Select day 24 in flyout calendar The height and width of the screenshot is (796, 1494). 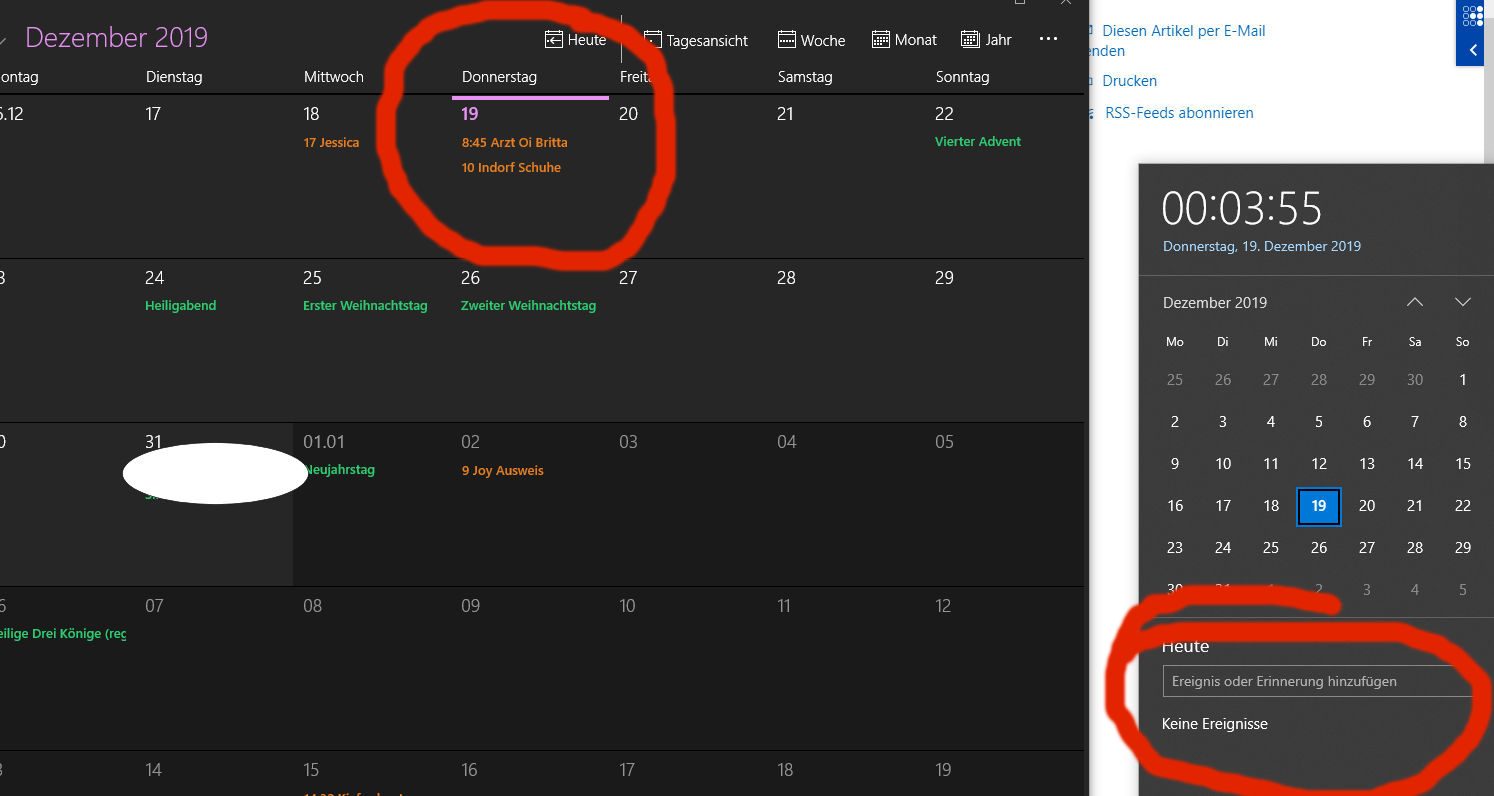click(1222, 548)
